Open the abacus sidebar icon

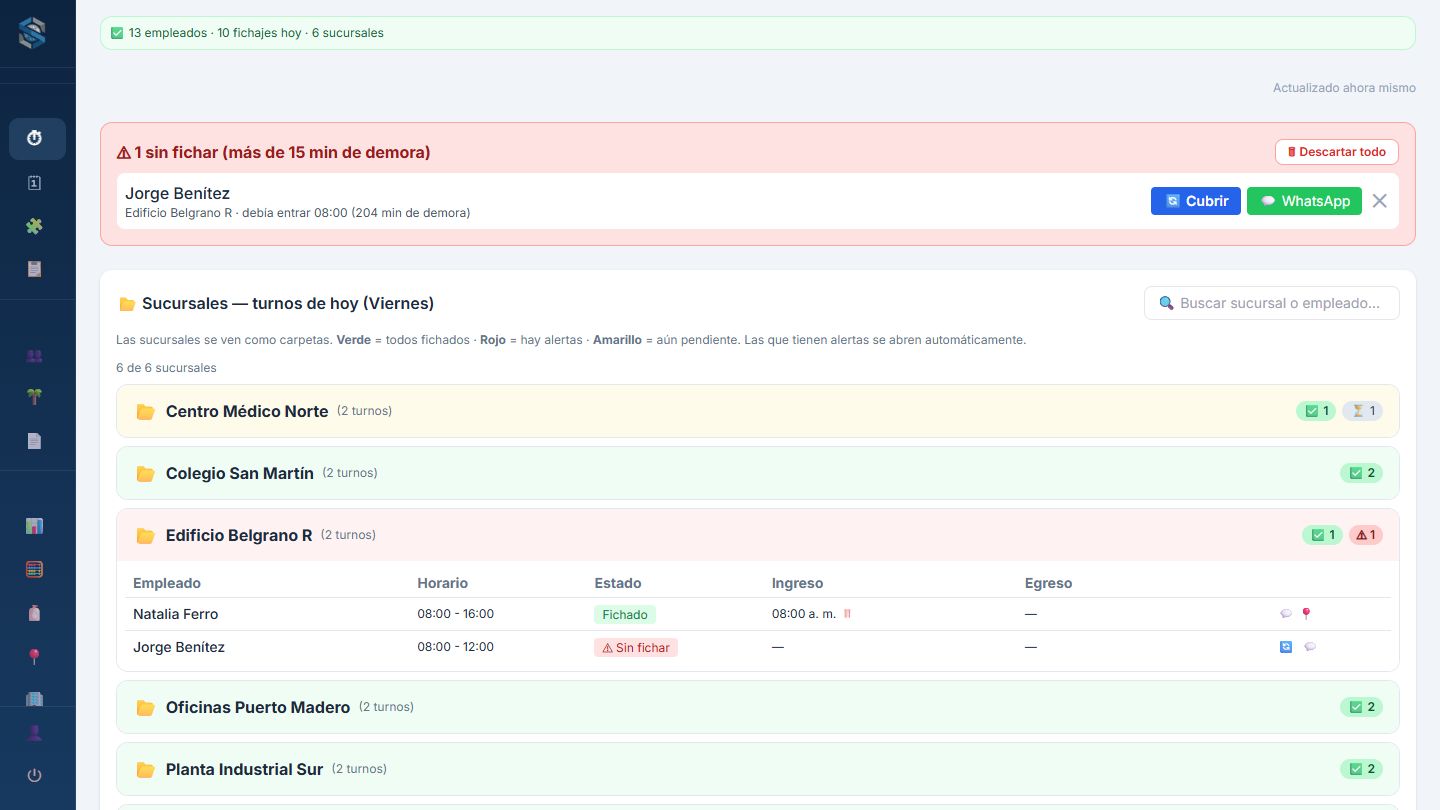click(x=34, y=569)
